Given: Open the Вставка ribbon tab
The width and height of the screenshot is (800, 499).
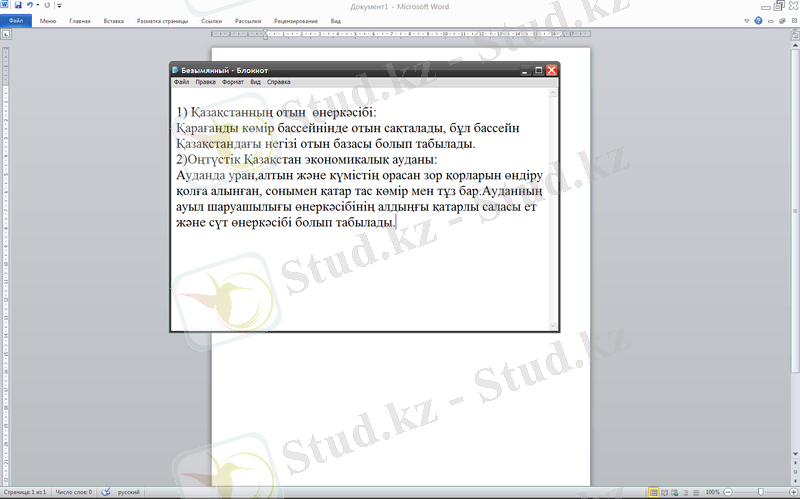Looking at the screenshot, I should tap(114, 20).
